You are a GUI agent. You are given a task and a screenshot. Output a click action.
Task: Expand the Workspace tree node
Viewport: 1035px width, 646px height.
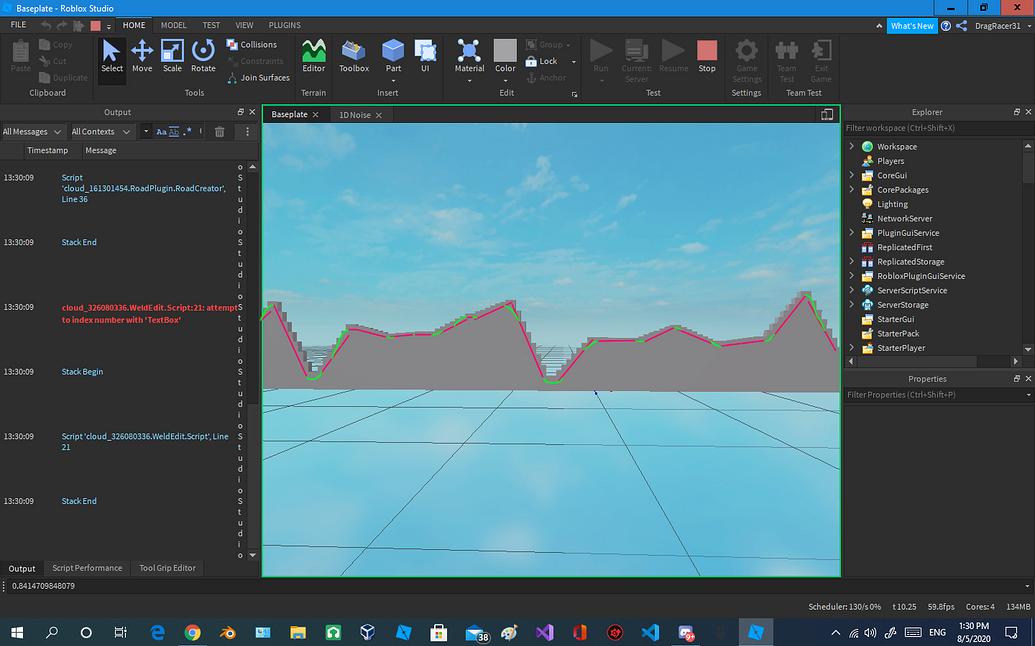point(851,146)
